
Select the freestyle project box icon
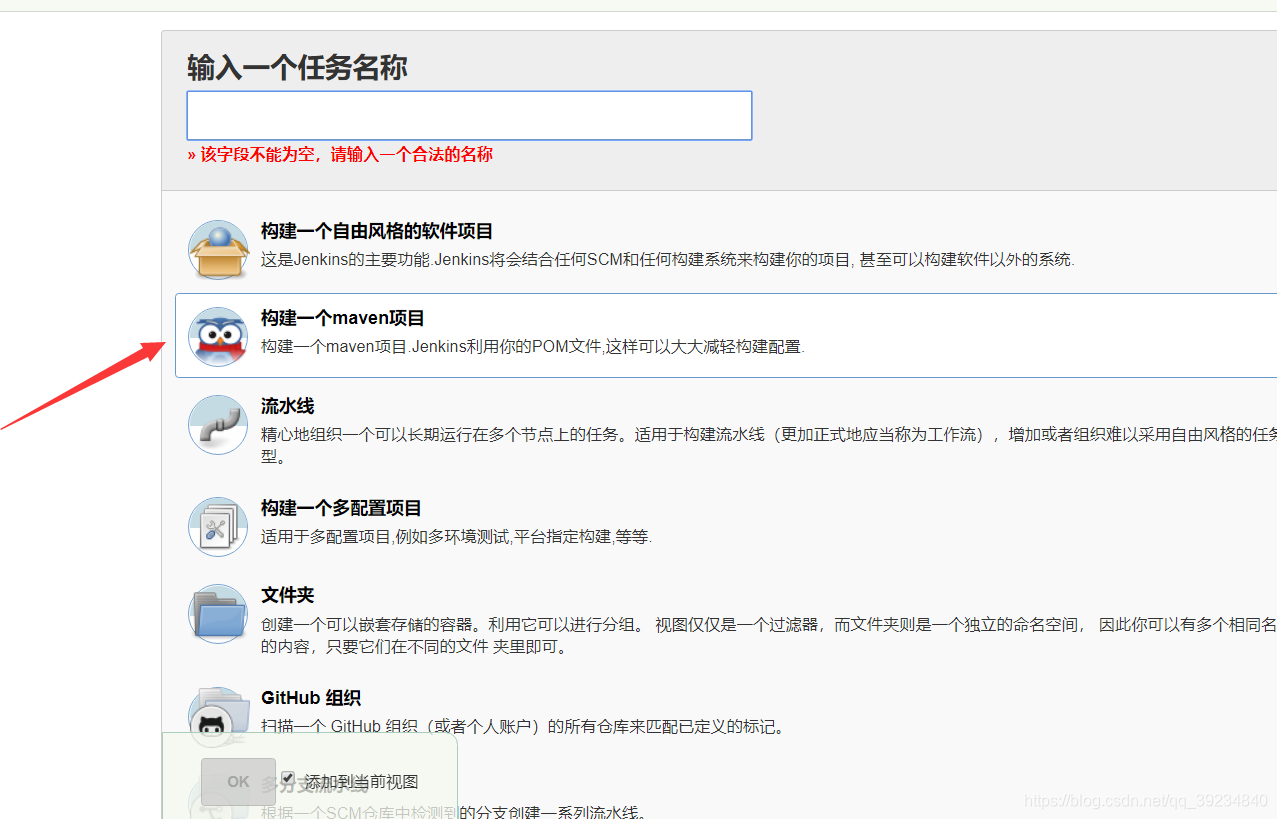[218, 249]
